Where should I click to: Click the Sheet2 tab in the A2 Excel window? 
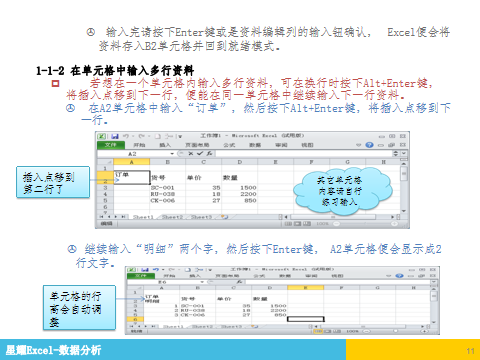(x=172, y=217)
